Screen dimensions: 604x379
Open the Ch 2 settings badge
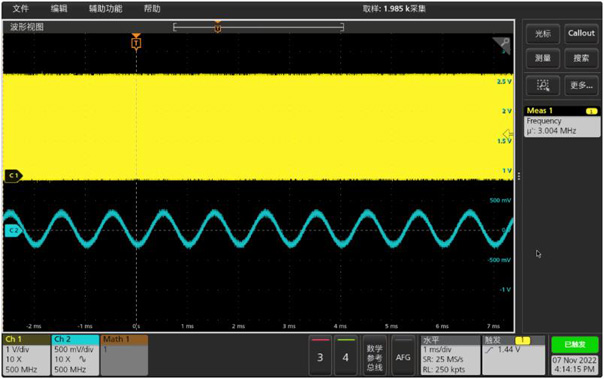point(75,355)
